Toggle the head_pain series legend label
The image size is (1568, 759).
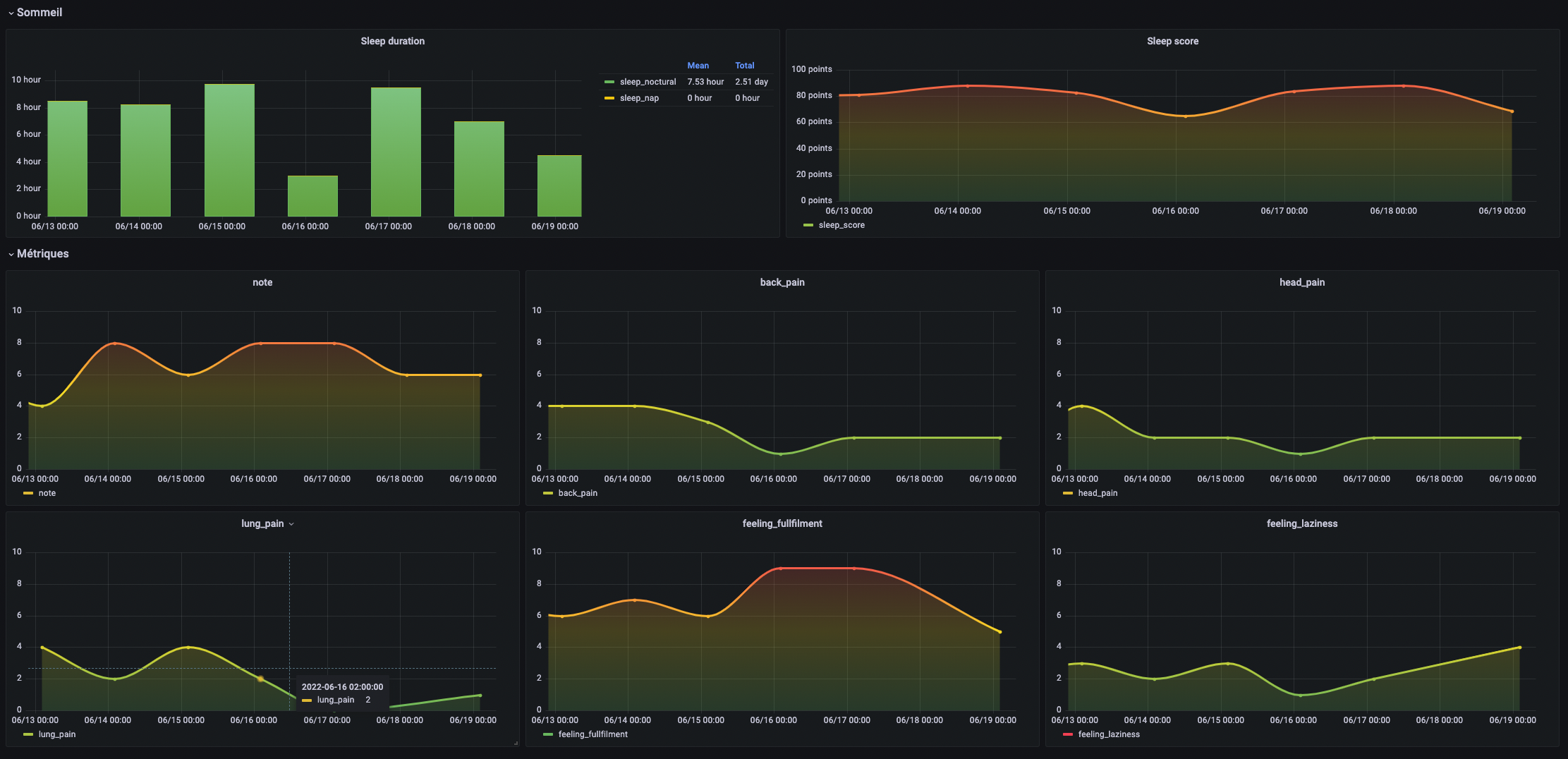point(1098,493)
